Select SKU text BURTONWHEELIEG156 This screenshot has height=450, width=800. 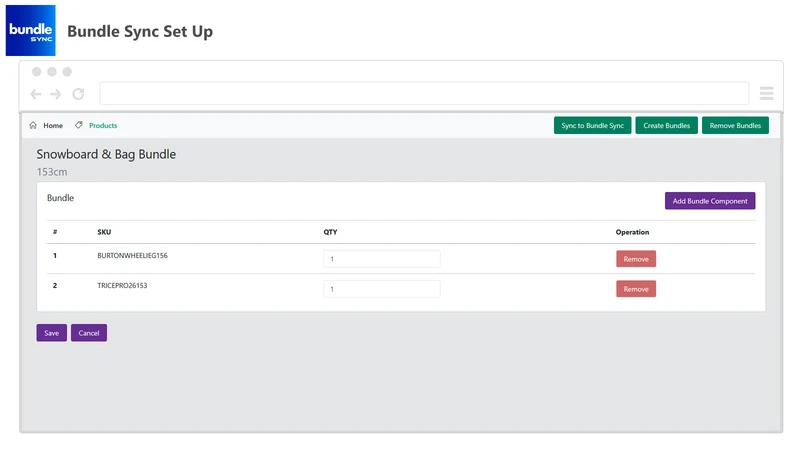coord(132,256)
